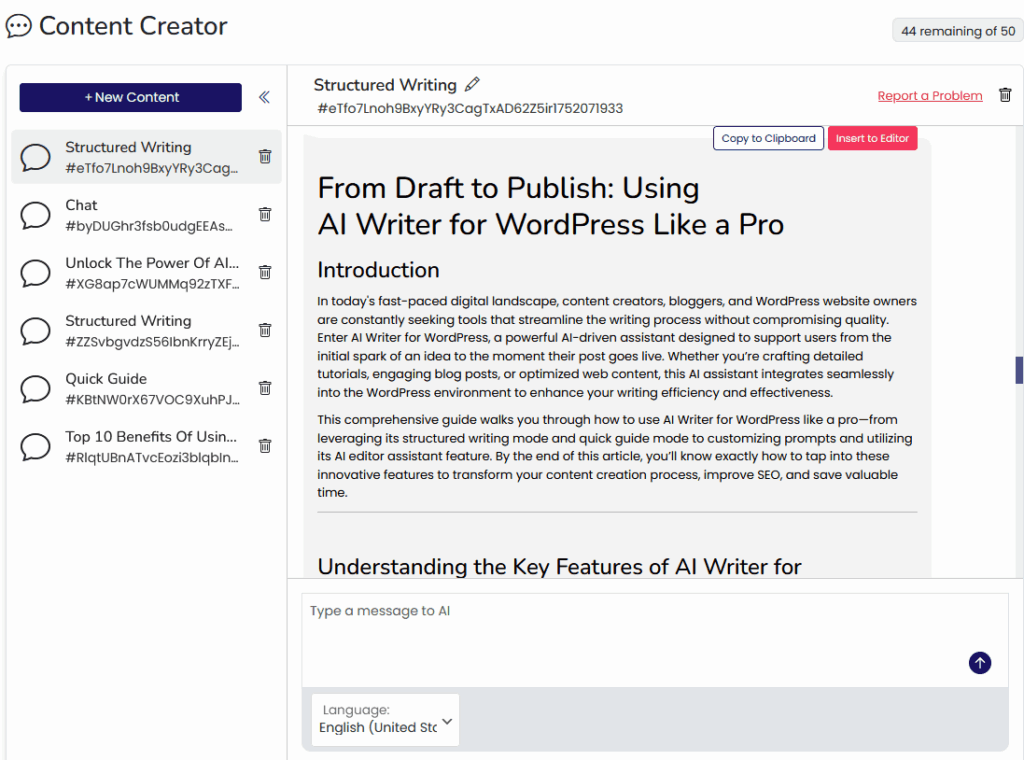Screen dimensions: 1024x760
Task: Insert the article into the editor
Action: [x=872, y=138]
